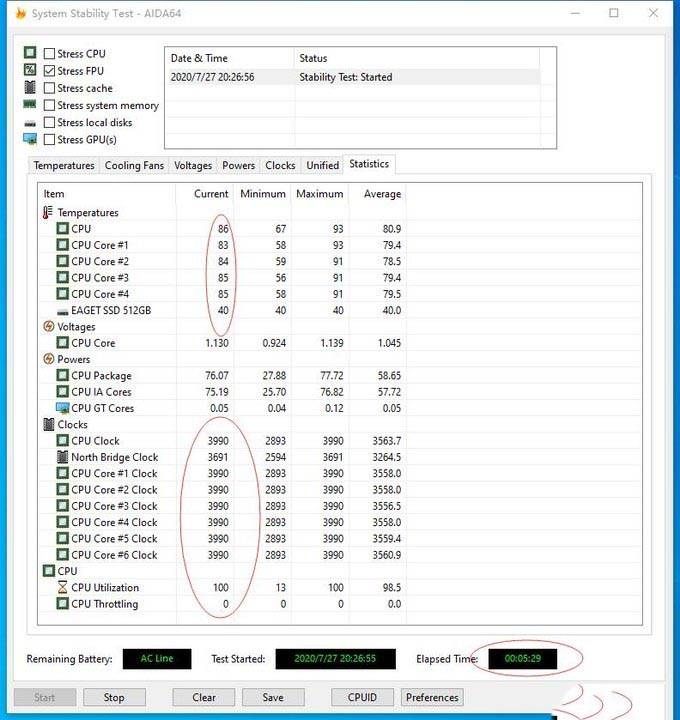The image size is (680, 720).
Task: Click the Average column header
Action: (377, 194)
